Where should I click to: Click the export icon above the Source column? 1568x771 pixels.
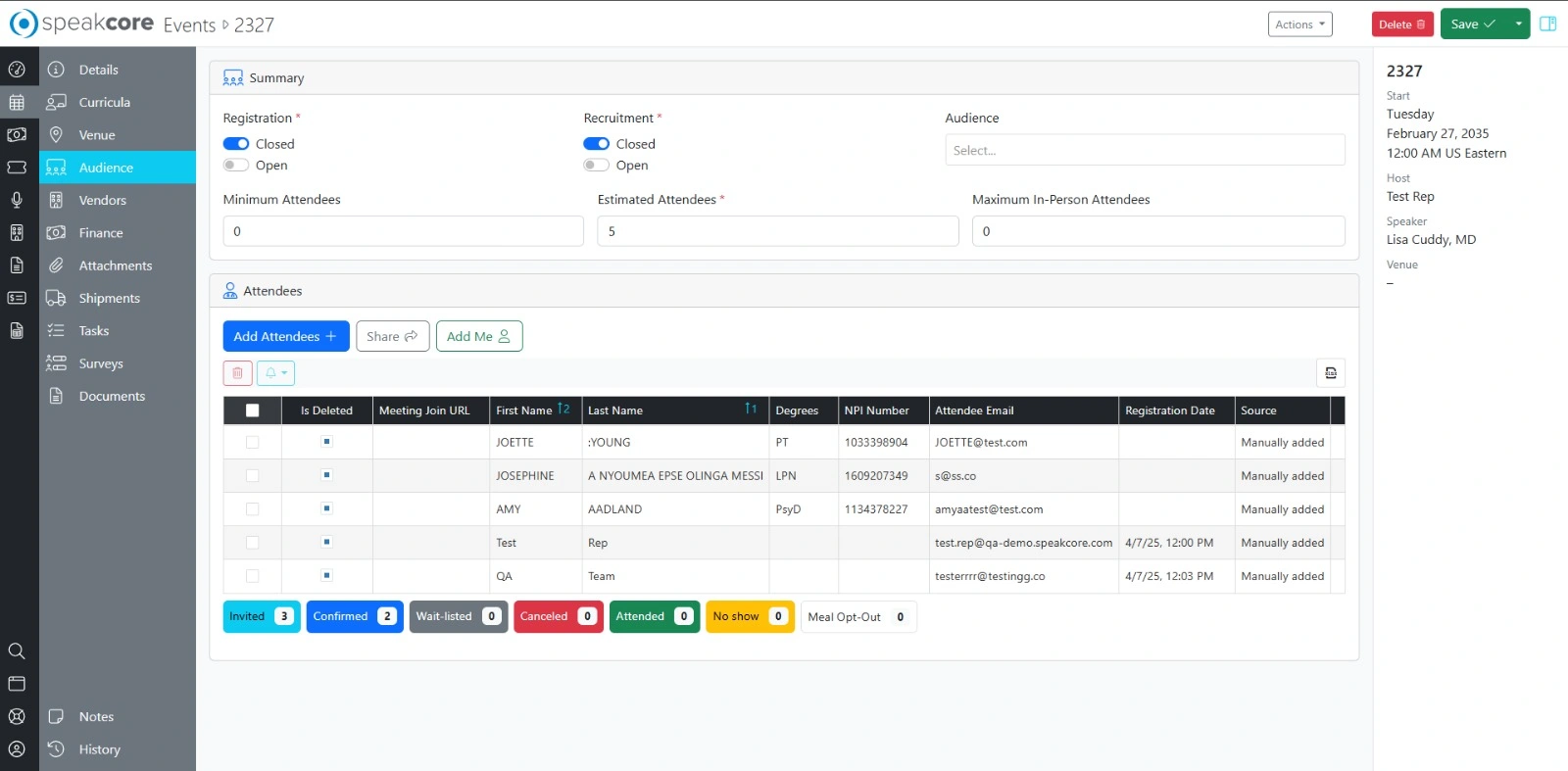click(1330, 373)
